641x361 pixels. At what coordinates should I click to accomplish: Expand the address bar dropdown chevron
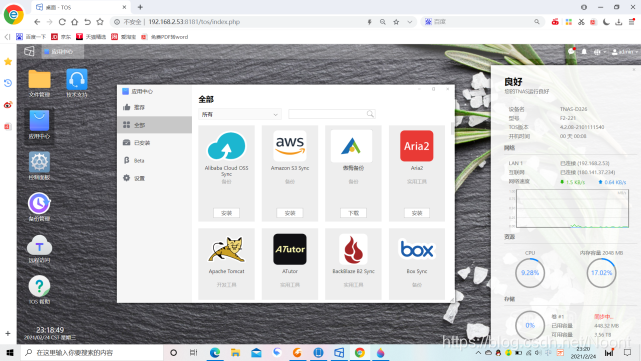409,22
